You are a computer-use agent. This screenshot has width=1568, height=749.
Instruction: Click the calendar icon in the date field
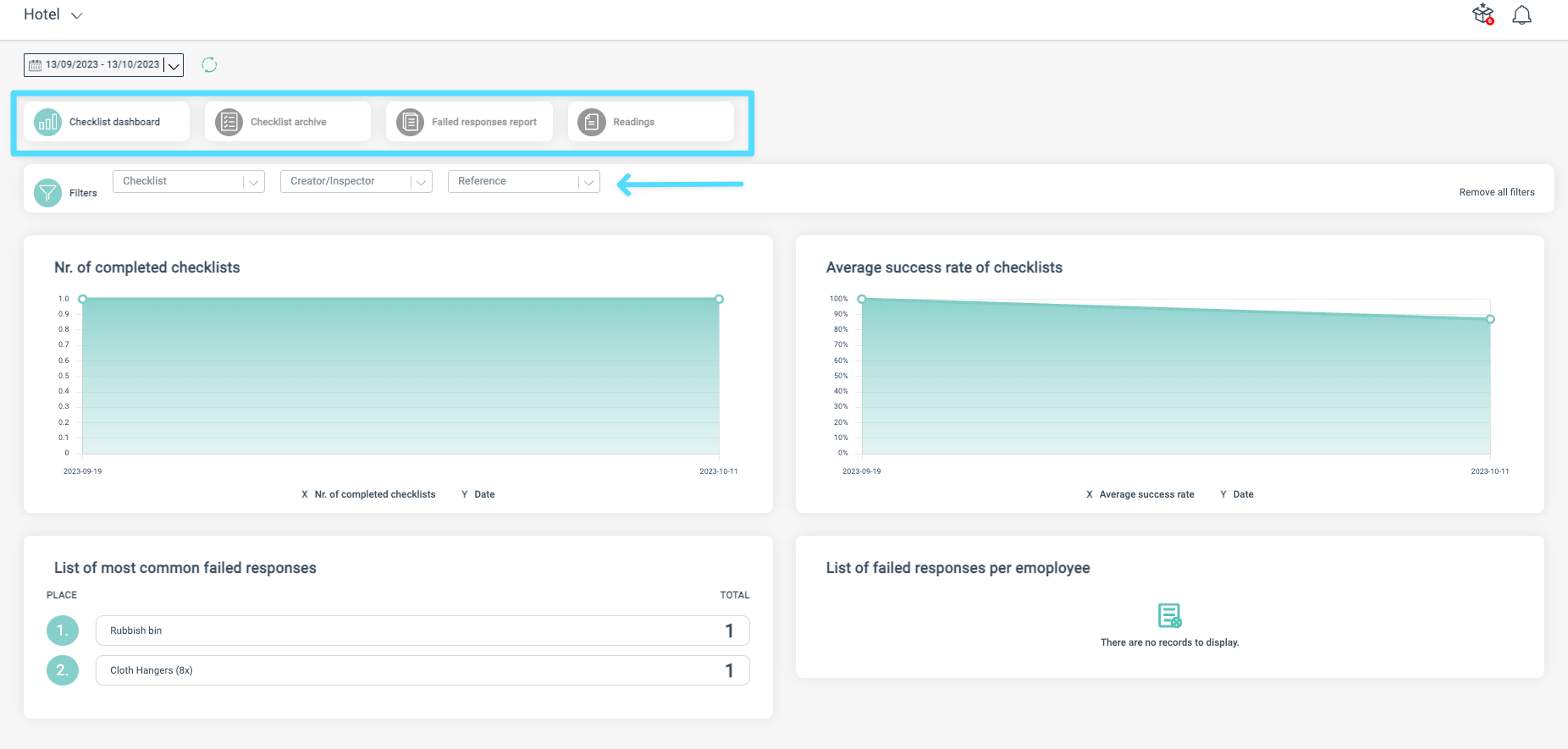tap(35, 65)
